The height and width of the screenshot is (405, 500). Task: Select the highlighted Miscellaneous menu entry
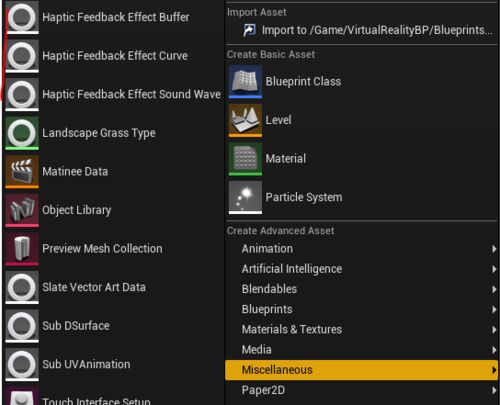tap(361, 370)
